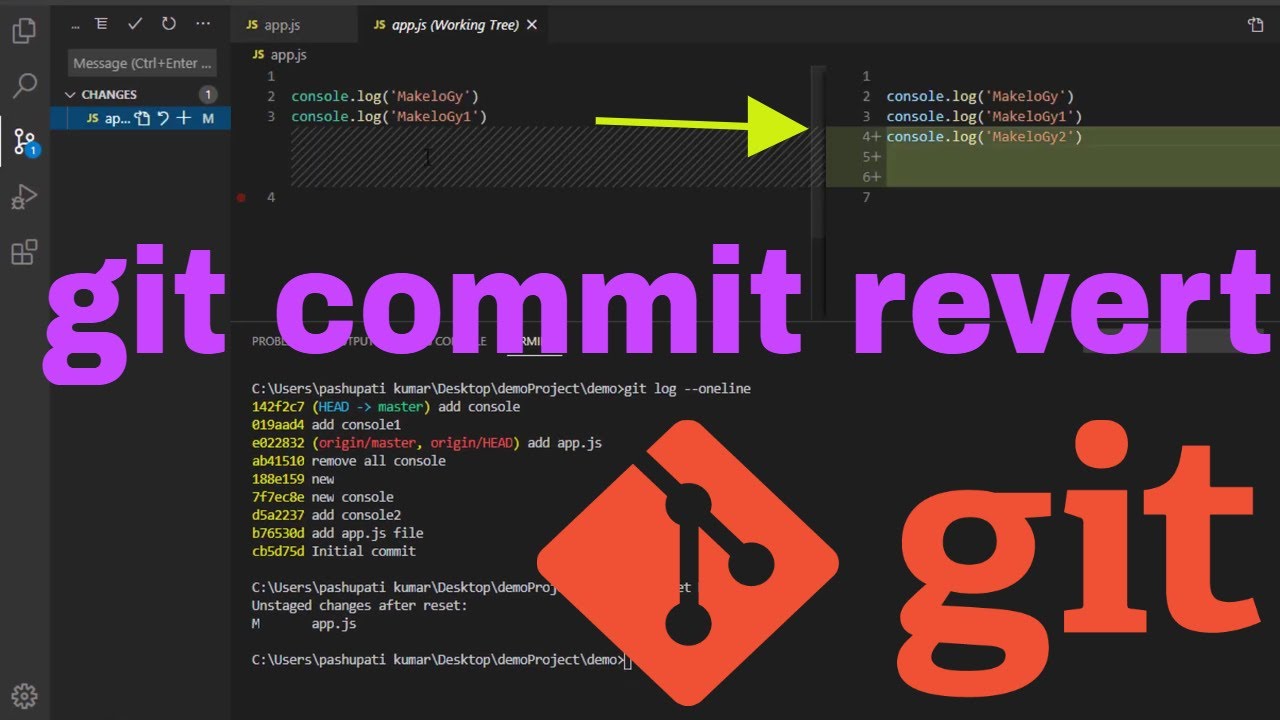
Task: Click 'cb5d75d Initial commit' terminal line
Action: (334, 551)
